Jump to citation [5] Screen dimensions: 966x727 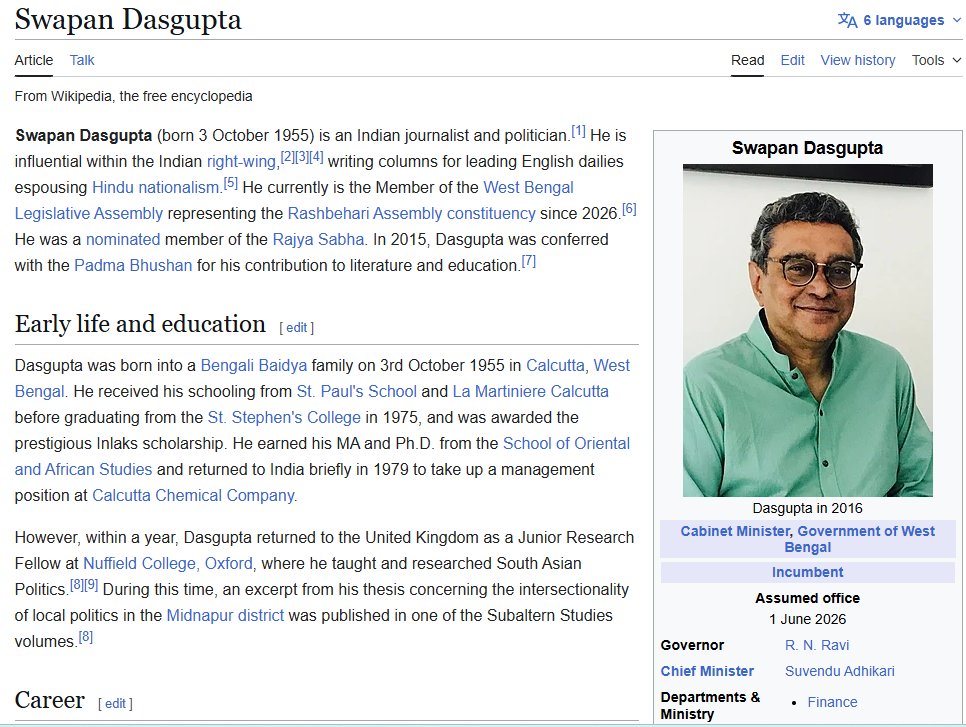[x=230, y=182]
